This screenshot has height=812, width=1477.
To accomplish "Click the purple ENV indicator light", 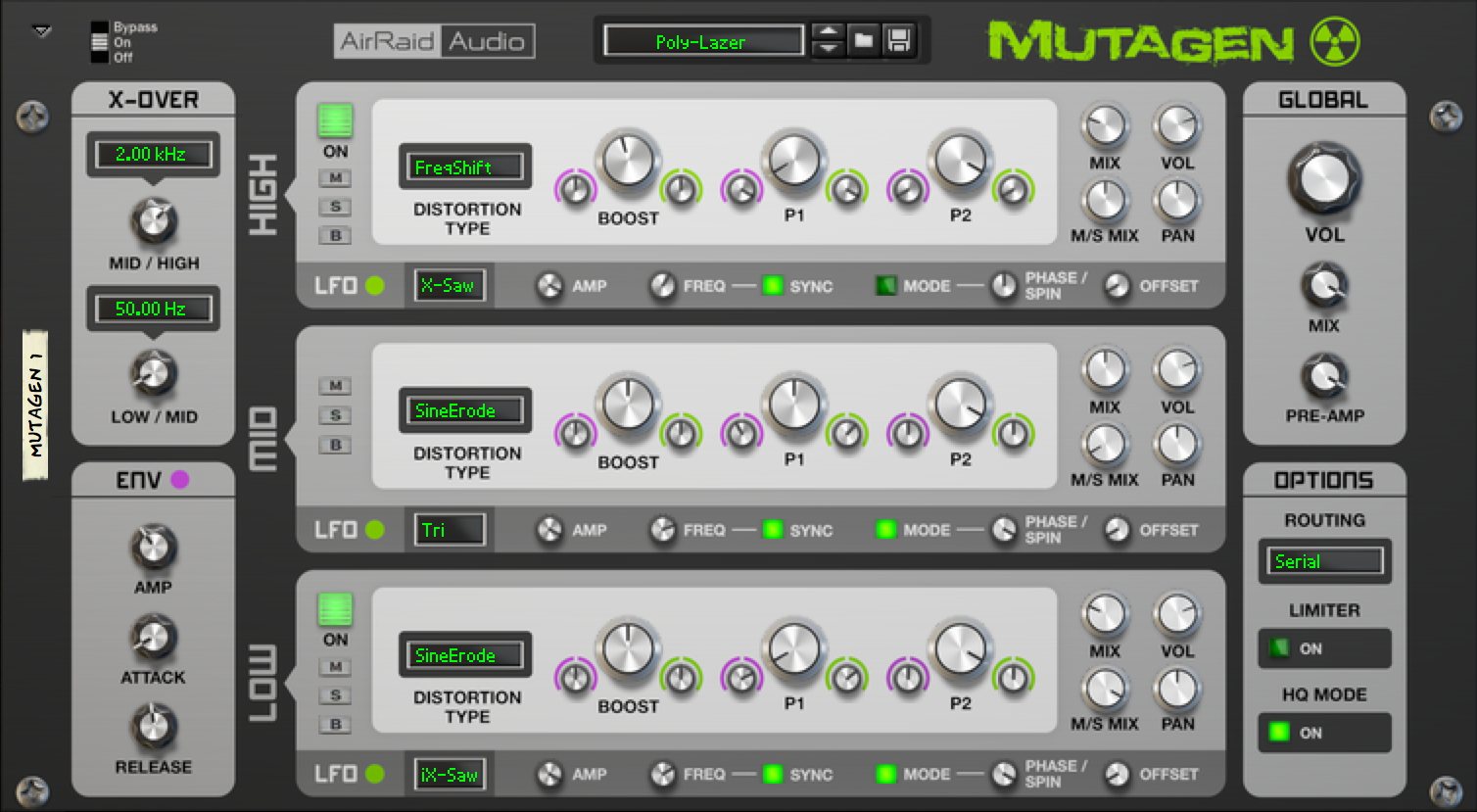I will (x=180, y=480).
